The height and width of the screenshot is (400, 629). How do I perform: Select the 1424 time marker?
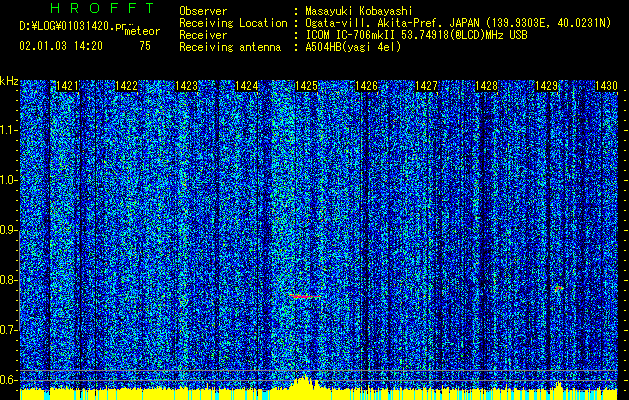(246, 86)
